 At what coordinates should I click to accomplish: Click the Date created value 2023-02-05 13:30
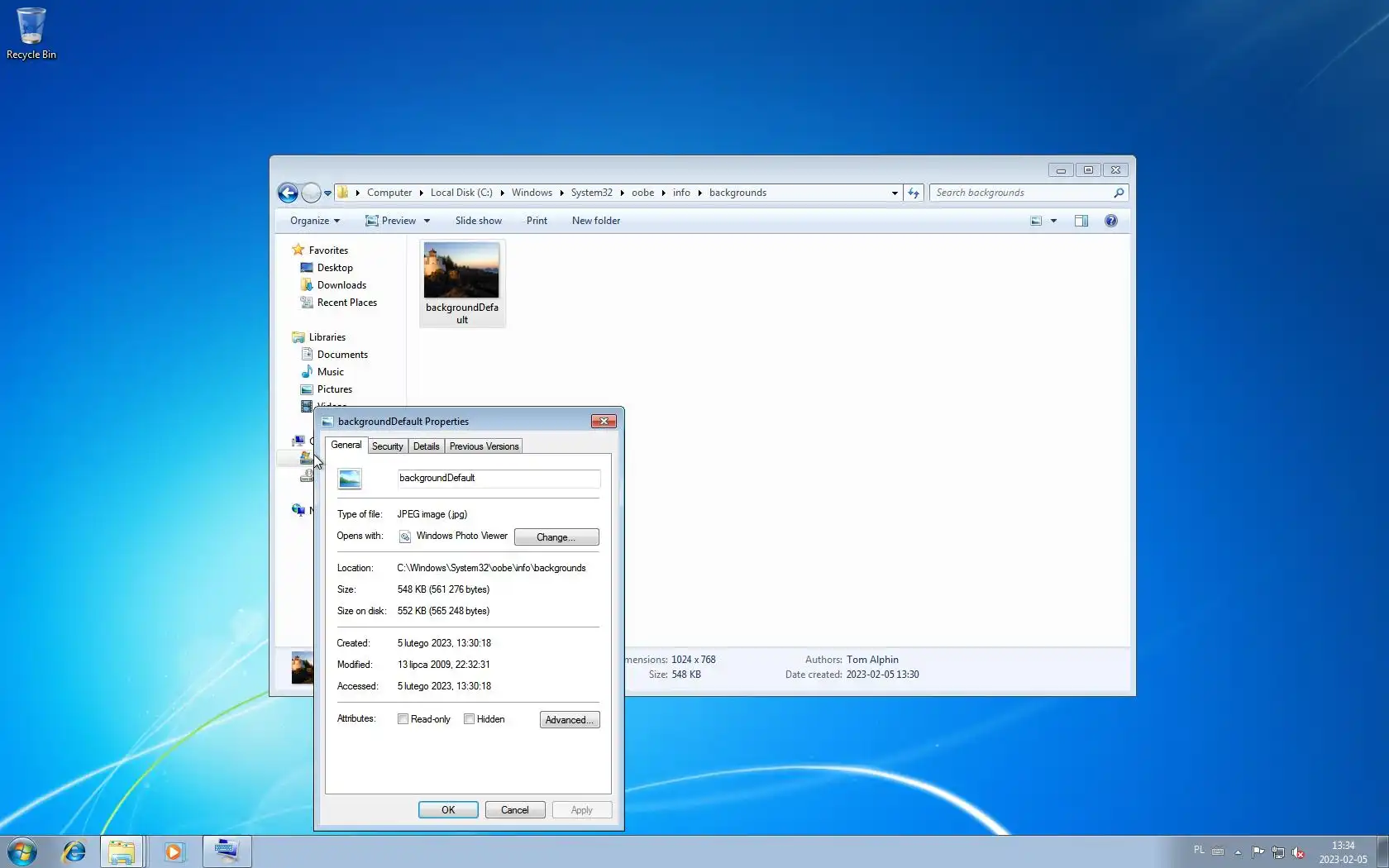(x=882, y=675)
